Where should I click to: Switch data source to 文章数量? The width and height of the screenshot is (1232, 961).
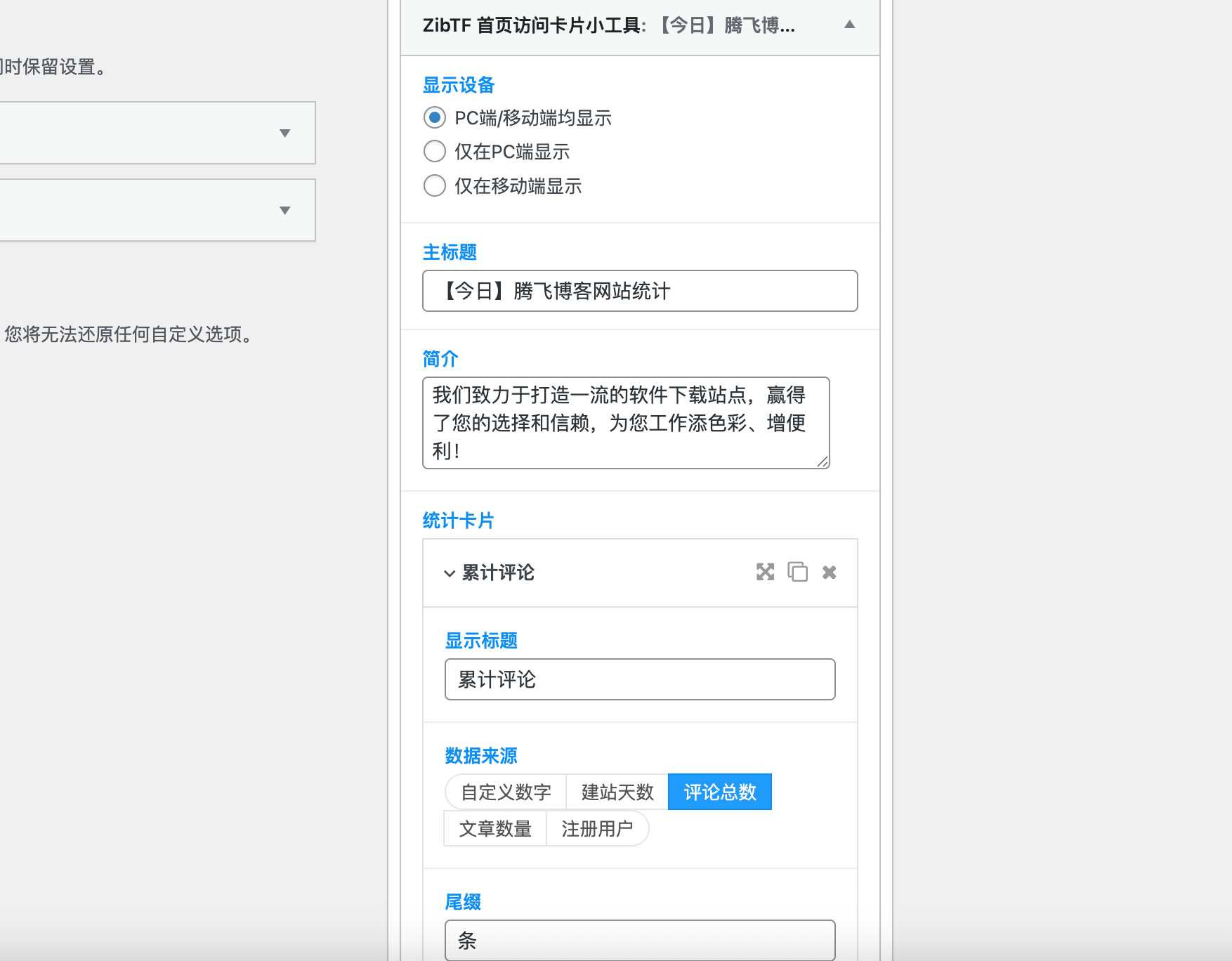pos(495,828)
